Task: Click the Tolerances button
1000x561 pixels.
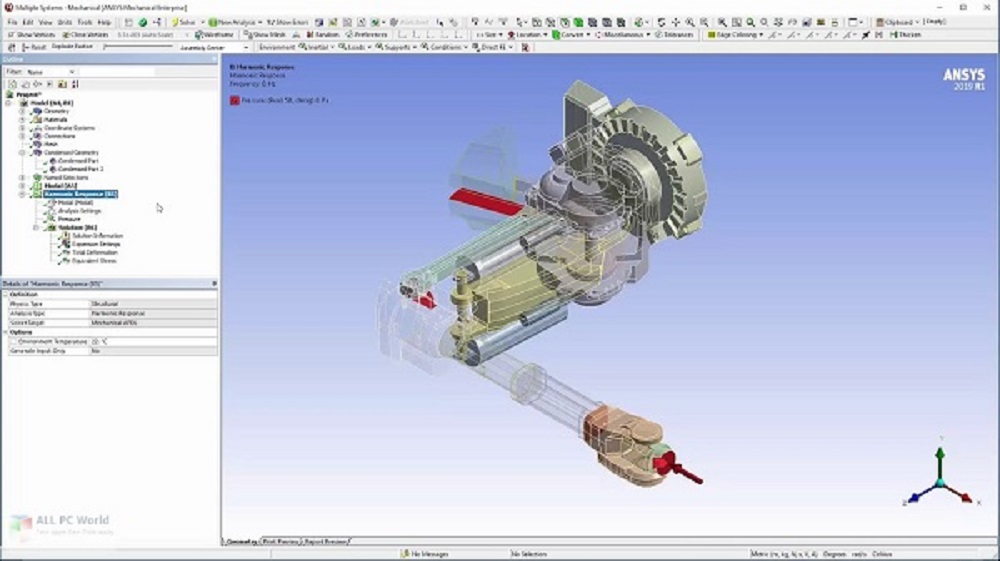Action: (674, 34)
